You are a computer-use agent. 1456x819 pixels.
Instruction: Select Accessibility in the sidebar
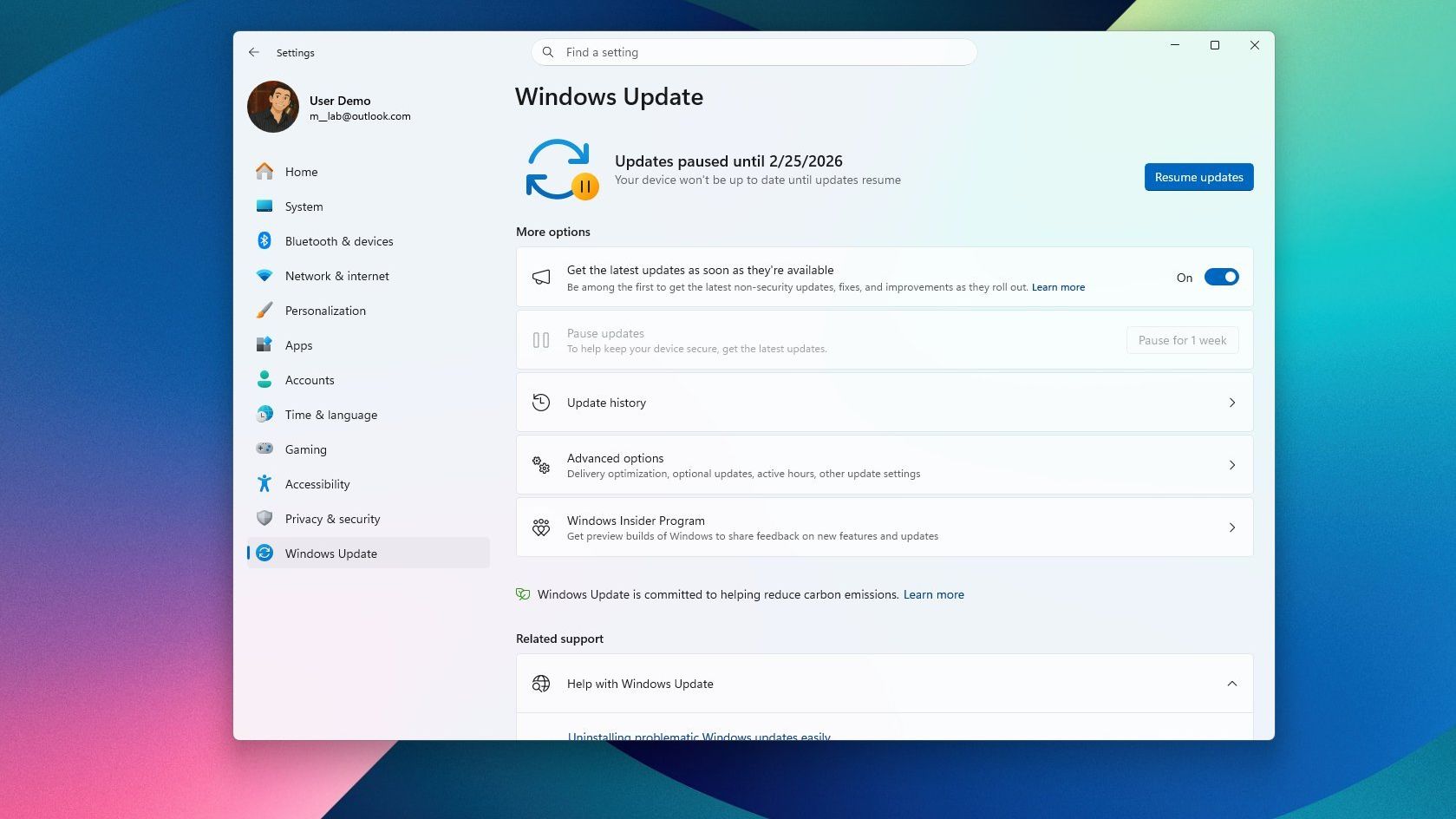click(369, 484)
